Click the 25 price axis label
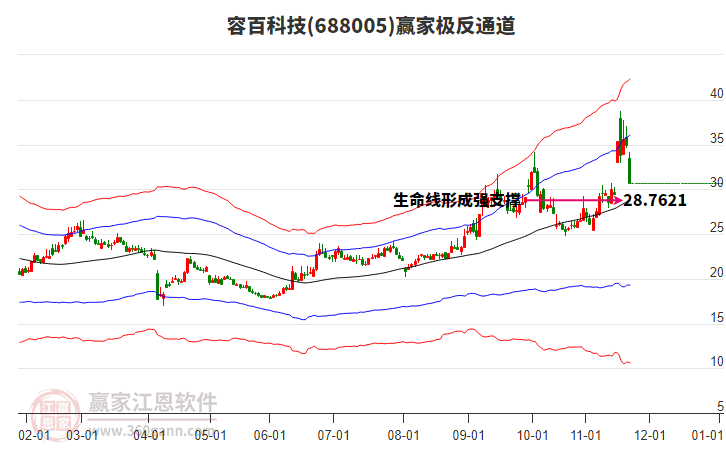The width and height of the screenshot is (726, 450). coord(717,227)
